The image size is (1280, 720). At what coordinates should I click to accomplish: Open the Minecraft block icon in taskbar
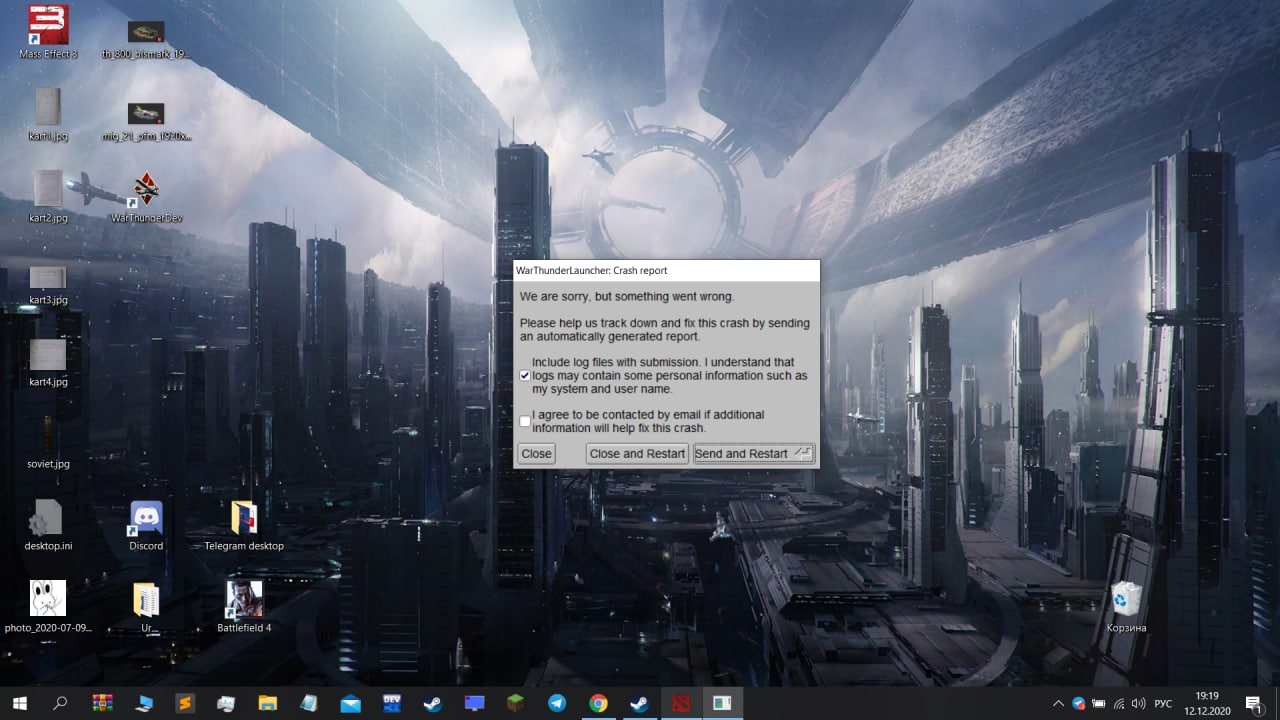tap(515, 703)
